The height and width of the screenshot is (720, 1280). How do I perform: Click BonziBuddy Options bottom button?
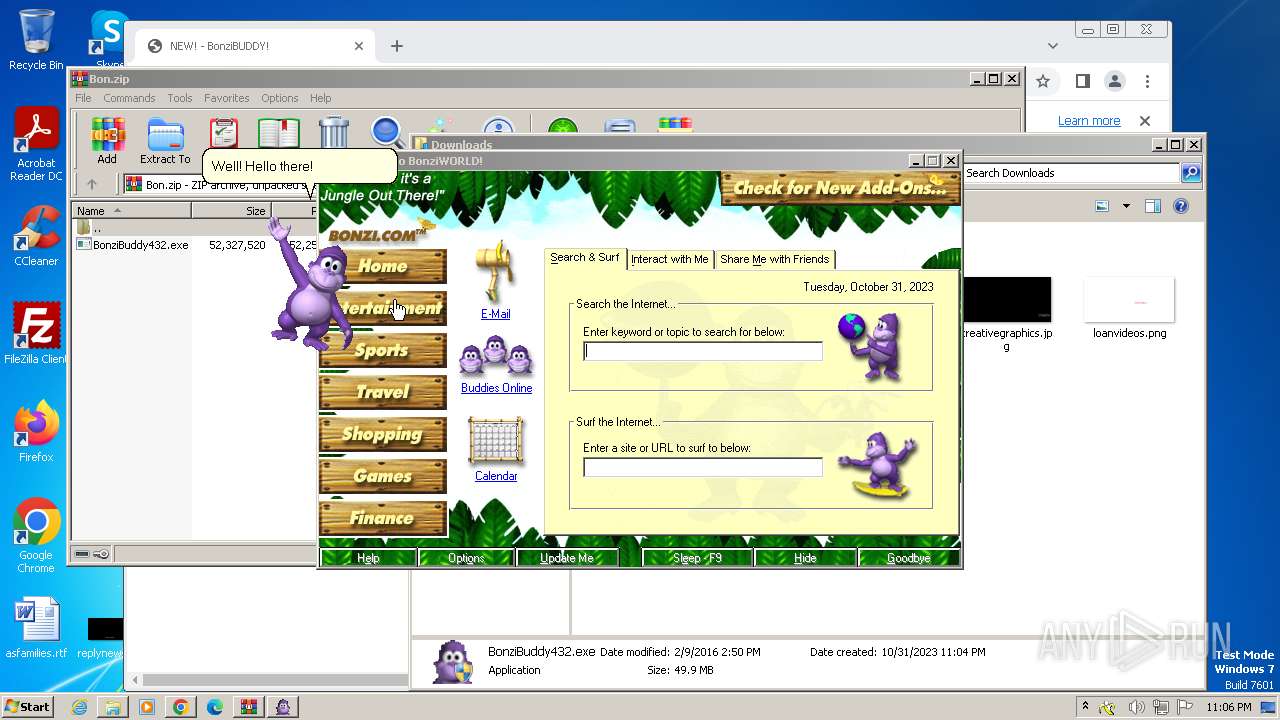pos(466,558)
